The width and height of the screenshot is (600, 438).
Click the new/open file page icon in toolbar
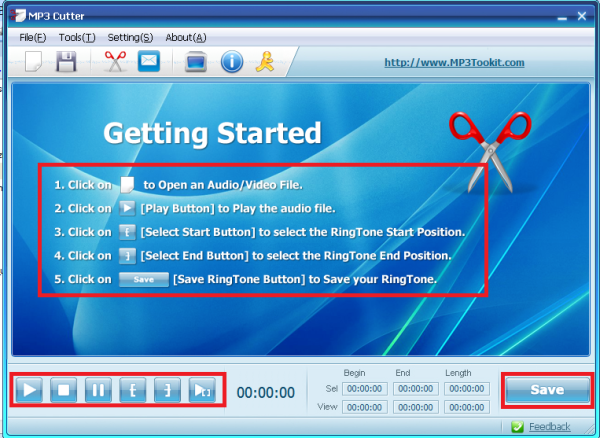(x=34, y=62)
